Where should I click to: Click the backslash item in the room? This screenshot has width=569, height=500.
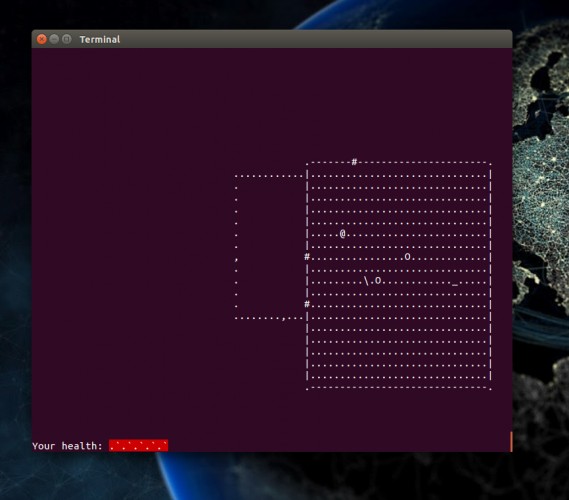pyautogui.click(x=366, y=280)
